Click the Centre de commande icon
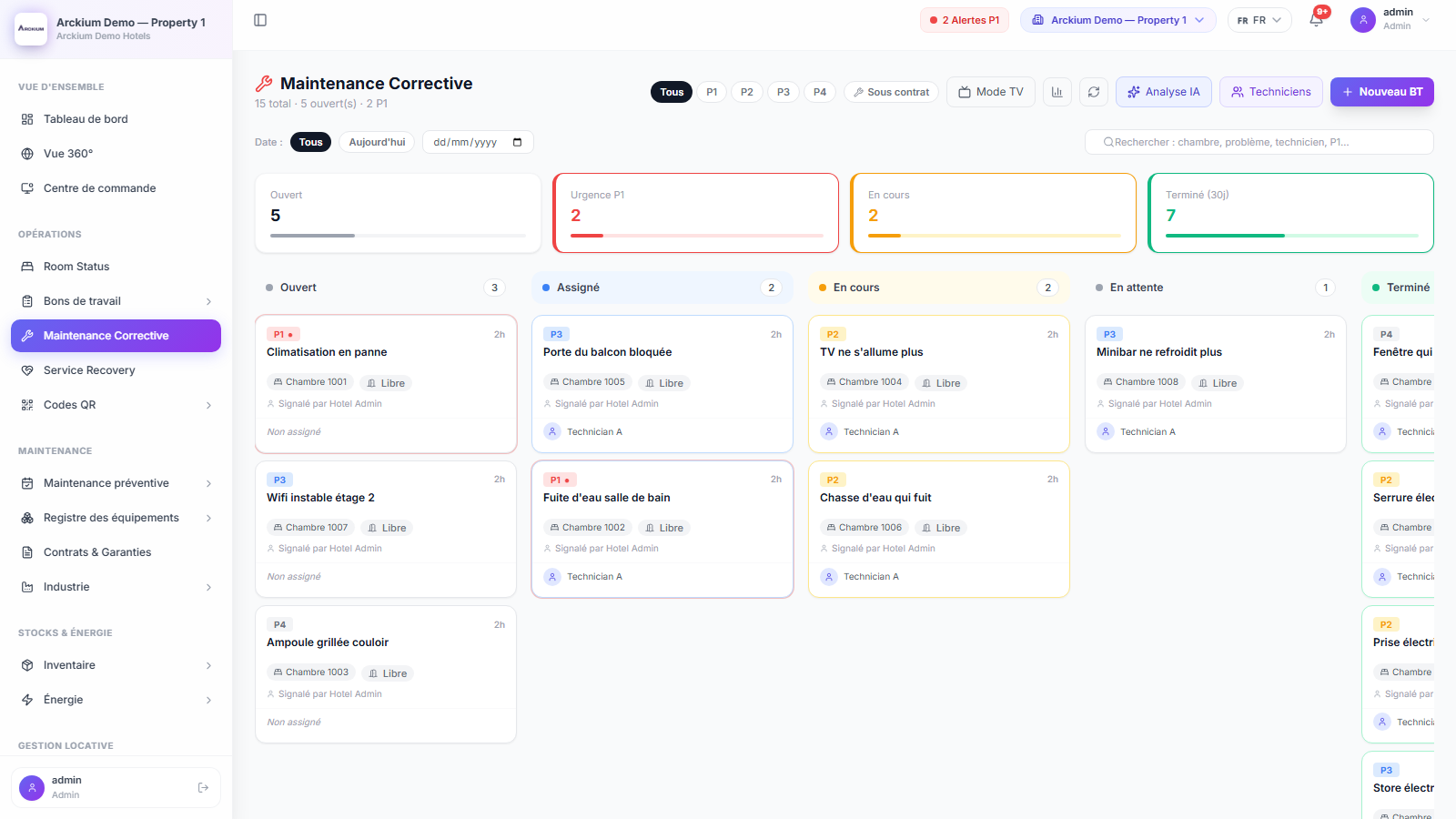 tap(27, 188)
